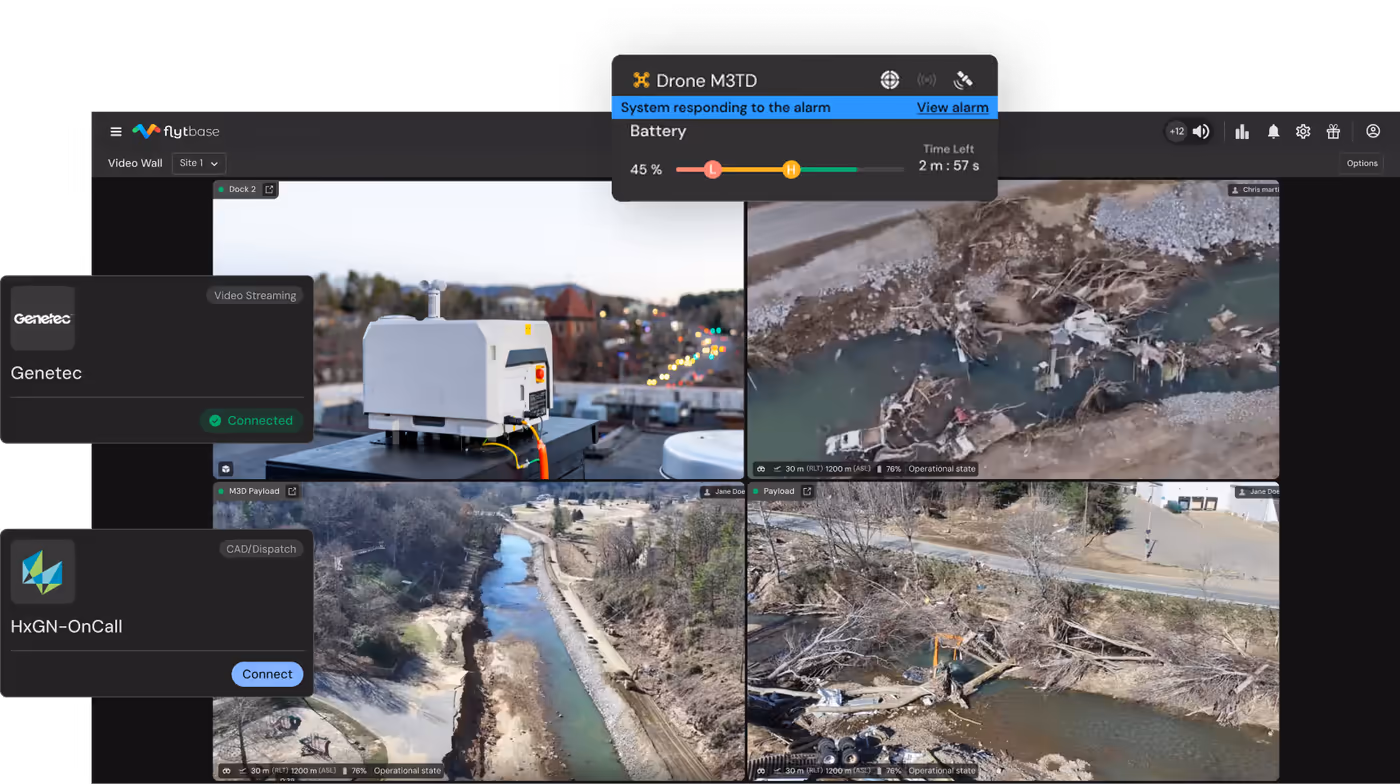Click the cube icon in Dock 2 feed

(x=226, y=469)
